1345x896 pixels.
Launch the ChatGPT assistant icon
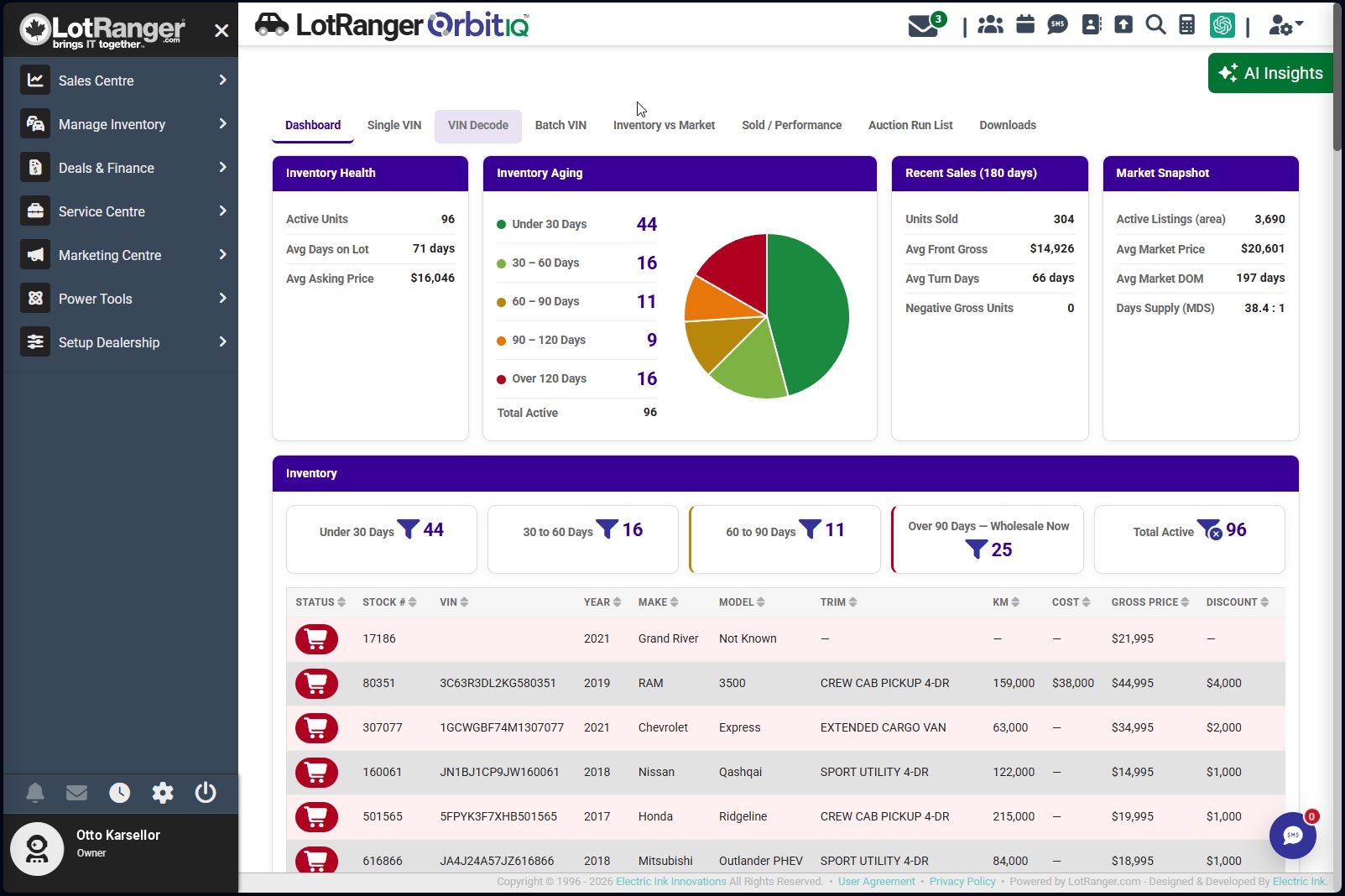tap(1222, 25)
